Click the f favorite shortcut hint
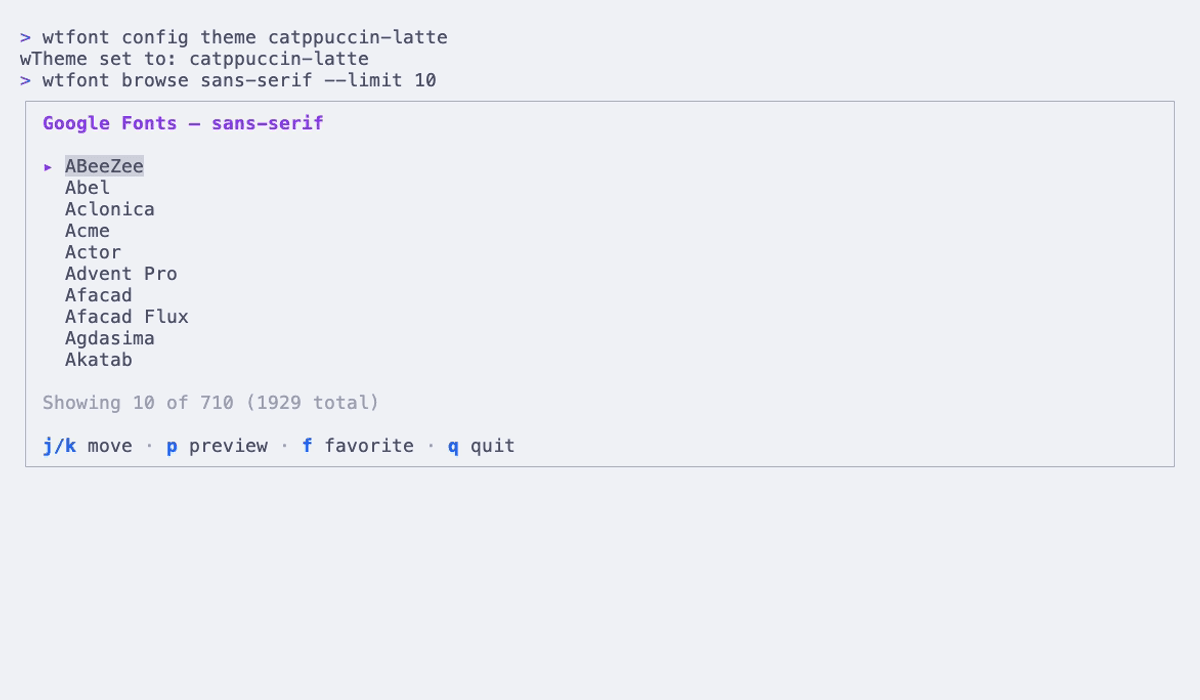1200x700 pixels. pos(358,446)
